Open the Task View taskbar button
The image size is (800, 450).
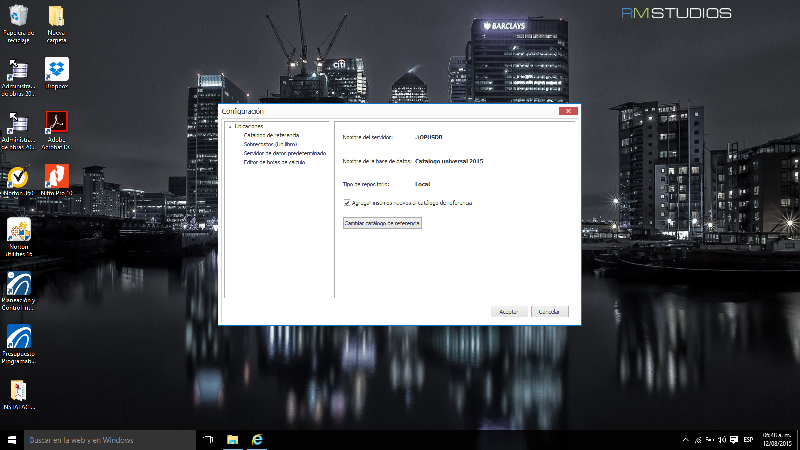tap(208, 439)
